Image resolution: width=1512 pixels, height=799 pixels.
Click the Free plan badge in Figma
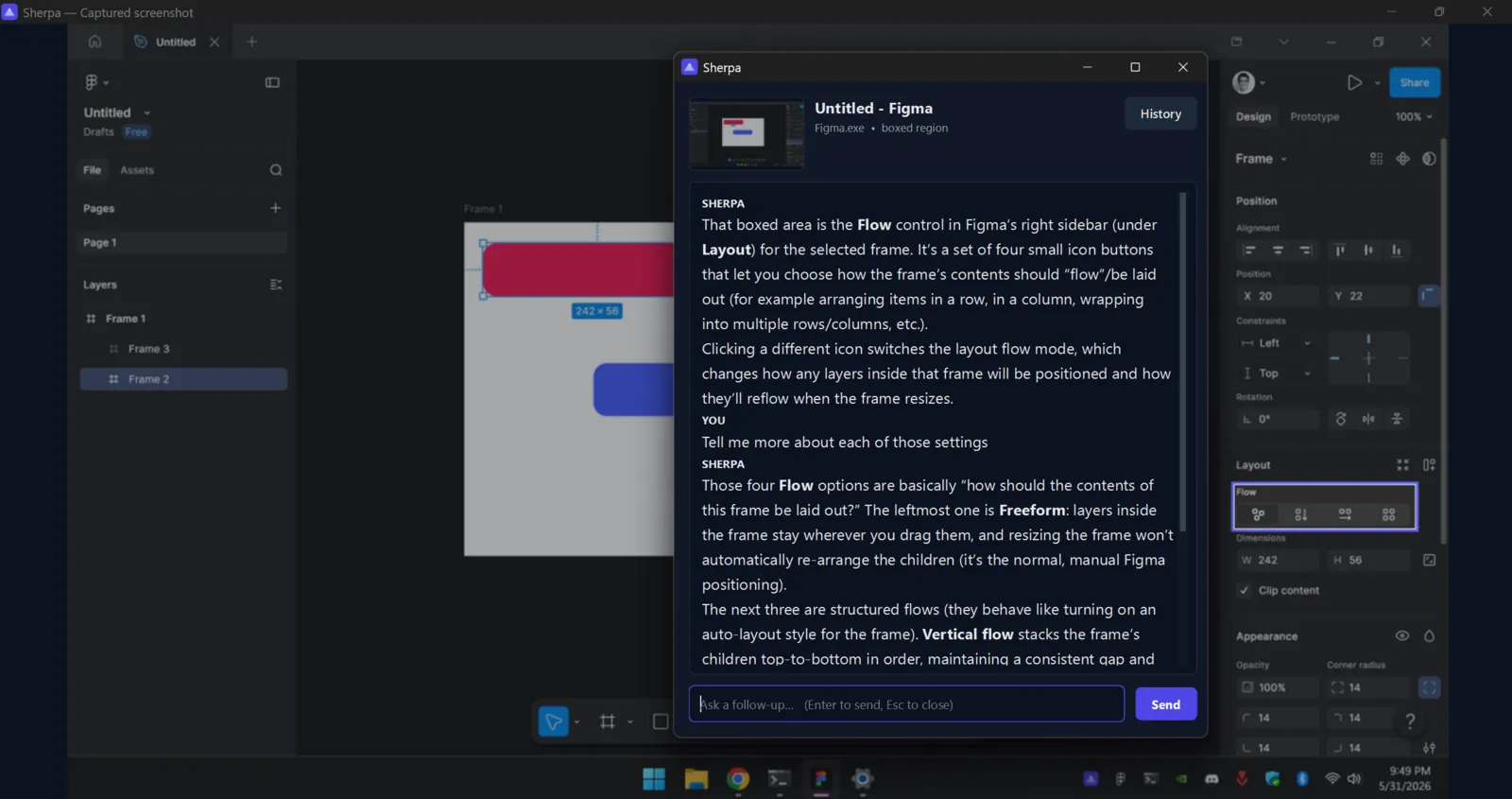(136, 132)
